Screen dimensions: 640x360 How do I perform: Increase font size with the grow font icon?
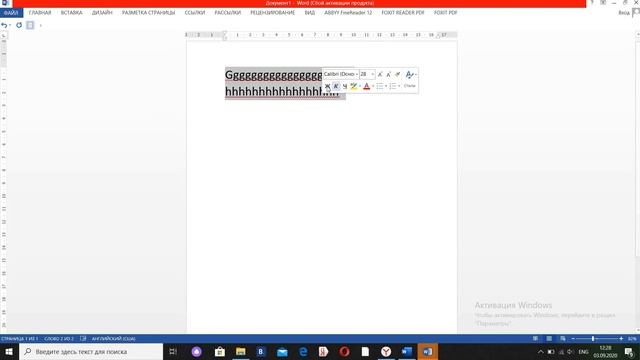tap(380, 74)
